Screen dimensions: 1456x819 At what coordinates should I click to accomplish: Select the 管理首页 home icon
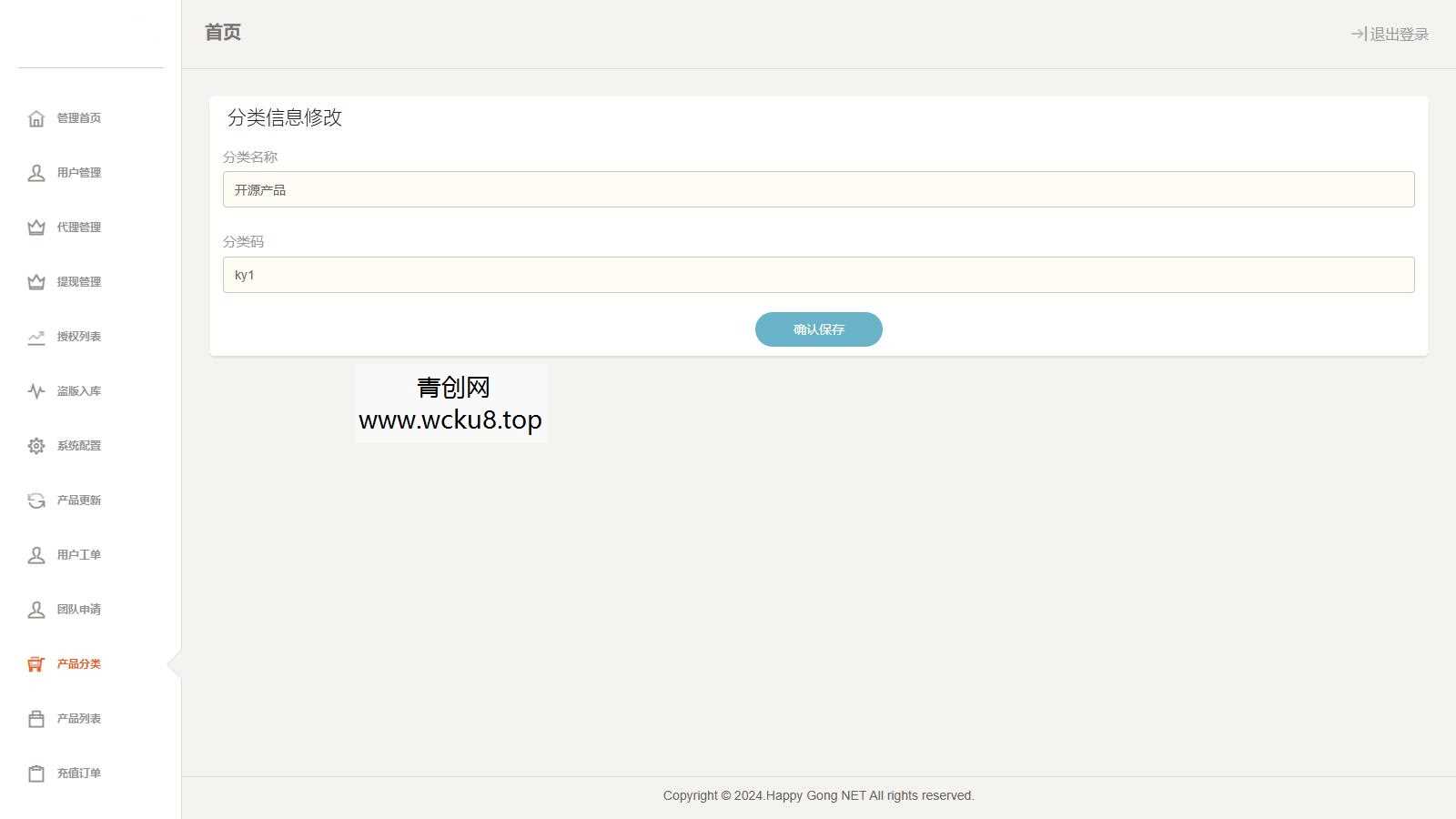(35, 117)
